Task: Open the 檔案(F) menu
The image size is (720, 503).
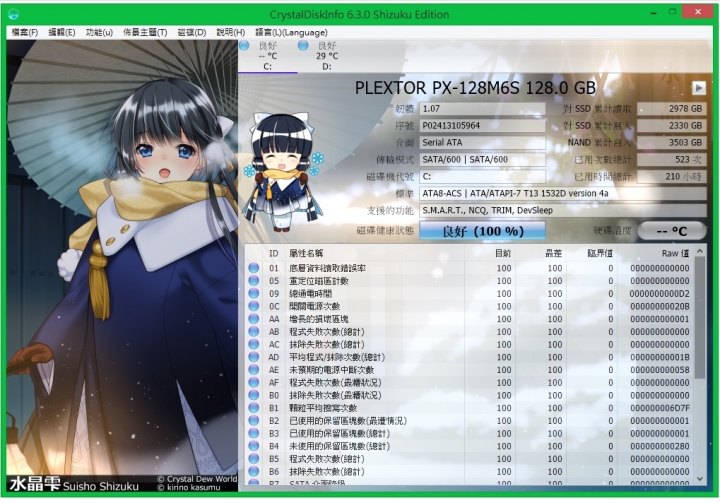Action: (x=24, y=32)
